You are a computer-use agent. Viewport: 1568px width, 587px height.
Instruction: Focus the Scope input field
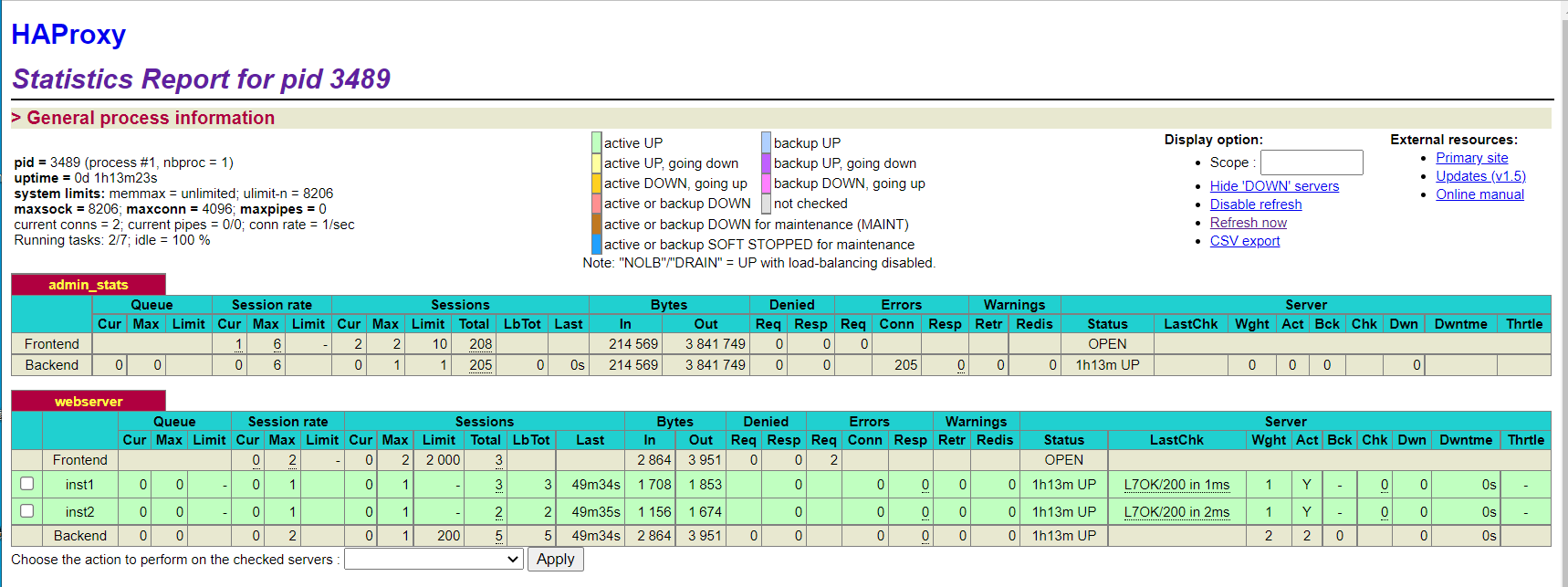pyautogui.click(x=1312, y=162)
